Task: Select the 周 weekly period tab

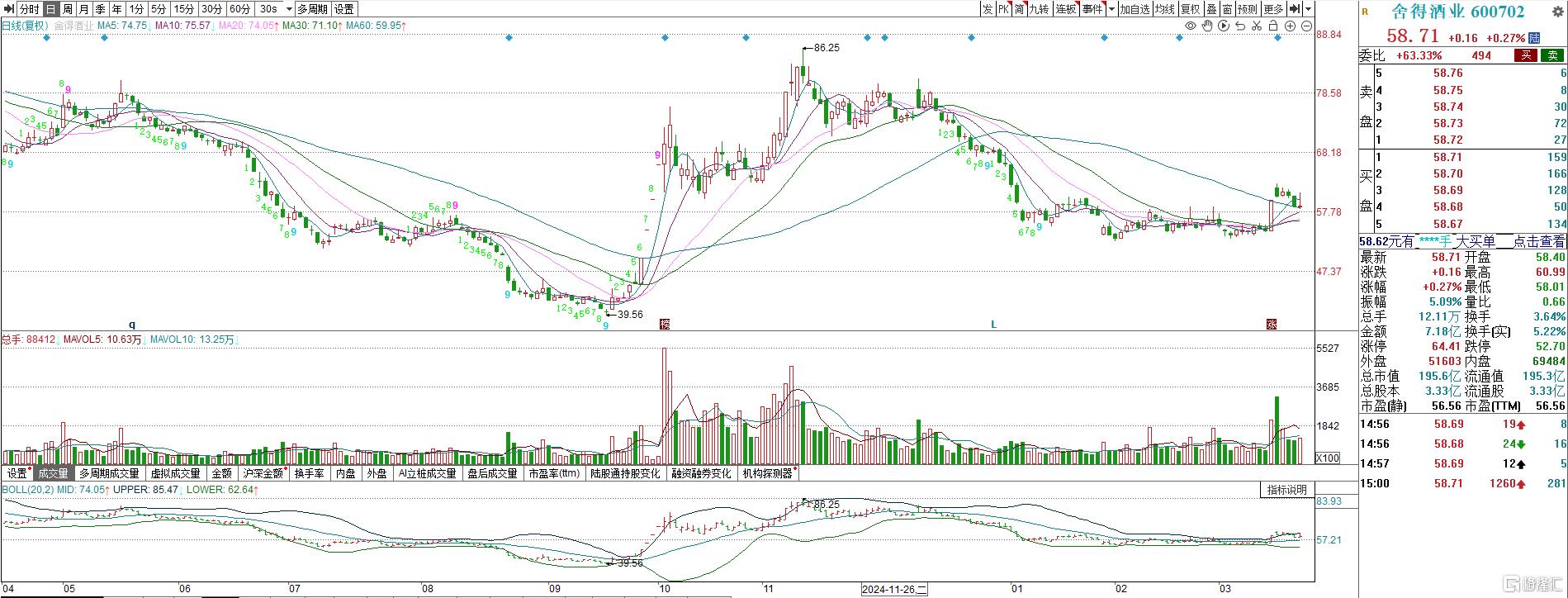Action: 67,9
